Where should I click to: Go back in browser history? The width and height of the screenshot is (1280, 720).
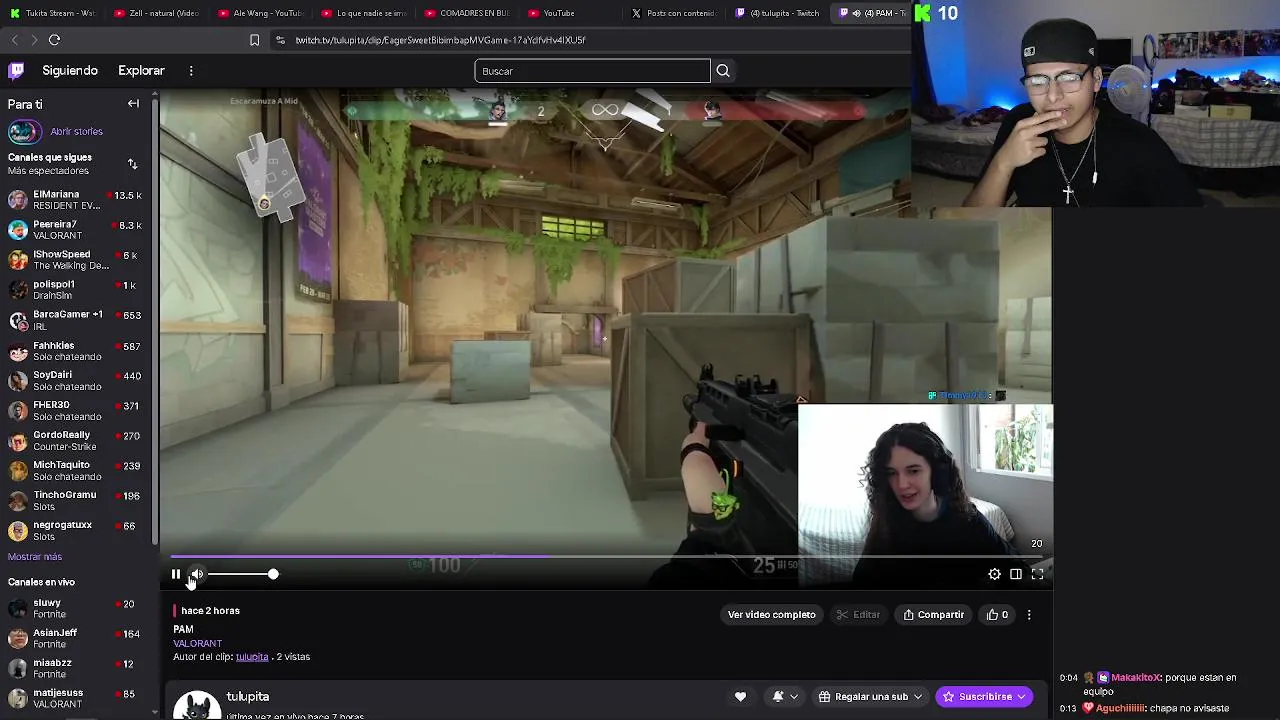coord(14,40)
